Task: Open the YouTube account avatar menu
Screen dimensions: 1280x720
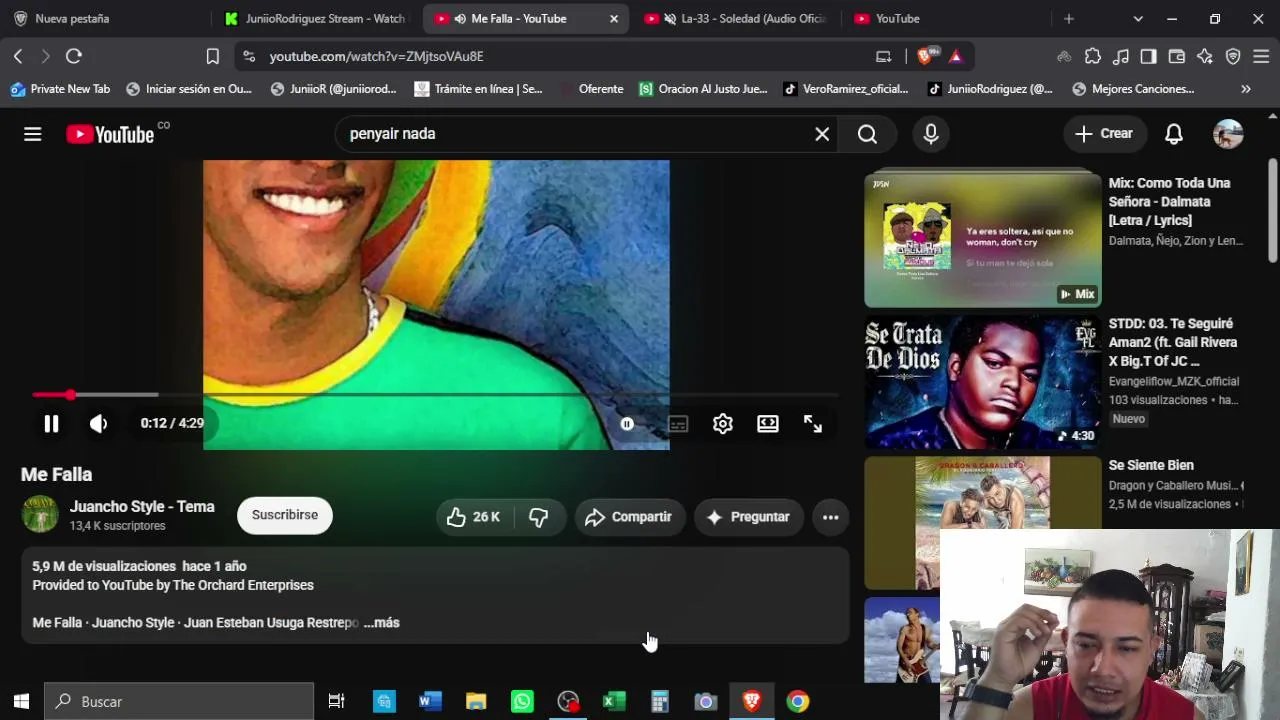Action: tap(1228, 134)
